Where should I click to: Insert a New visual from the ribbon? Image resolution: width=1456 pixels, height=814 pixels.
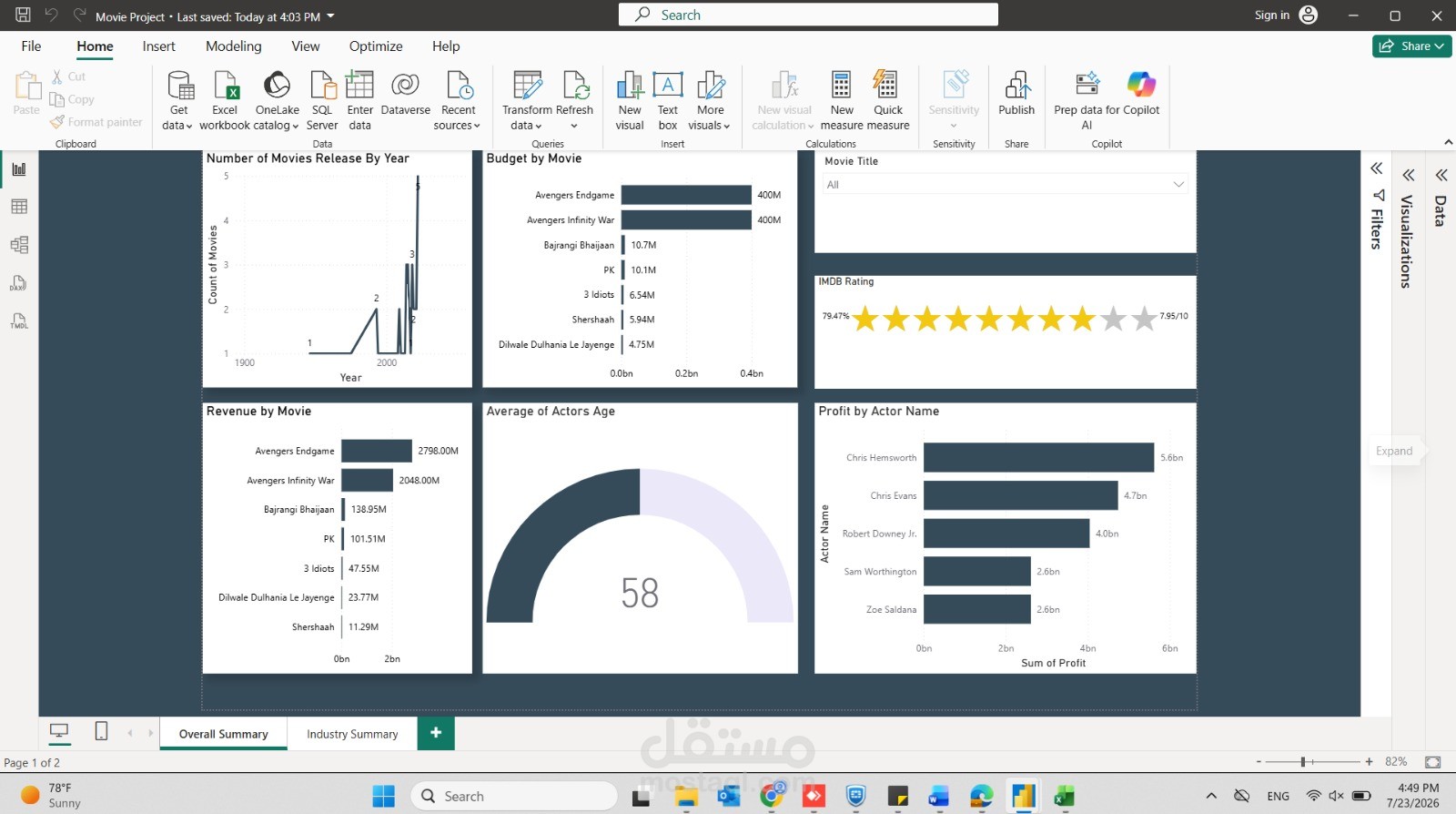(630, 100)
